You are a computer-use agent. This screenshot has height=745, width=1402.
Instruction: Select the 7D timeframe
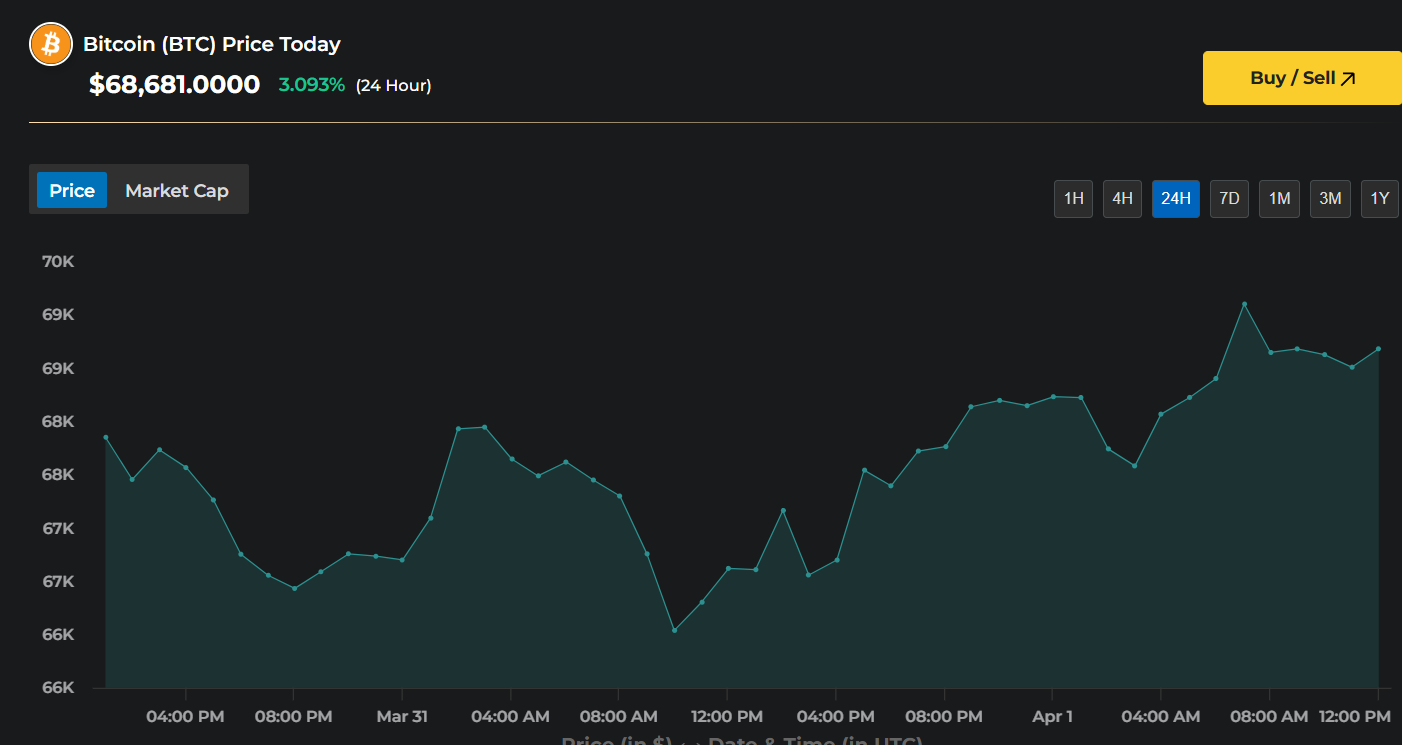click(1229, 198)
